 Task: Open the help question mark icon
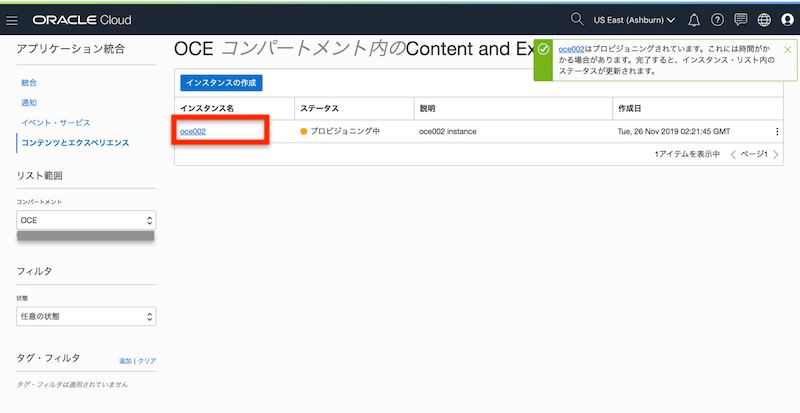pyautogui.click(x=717, y=20)
